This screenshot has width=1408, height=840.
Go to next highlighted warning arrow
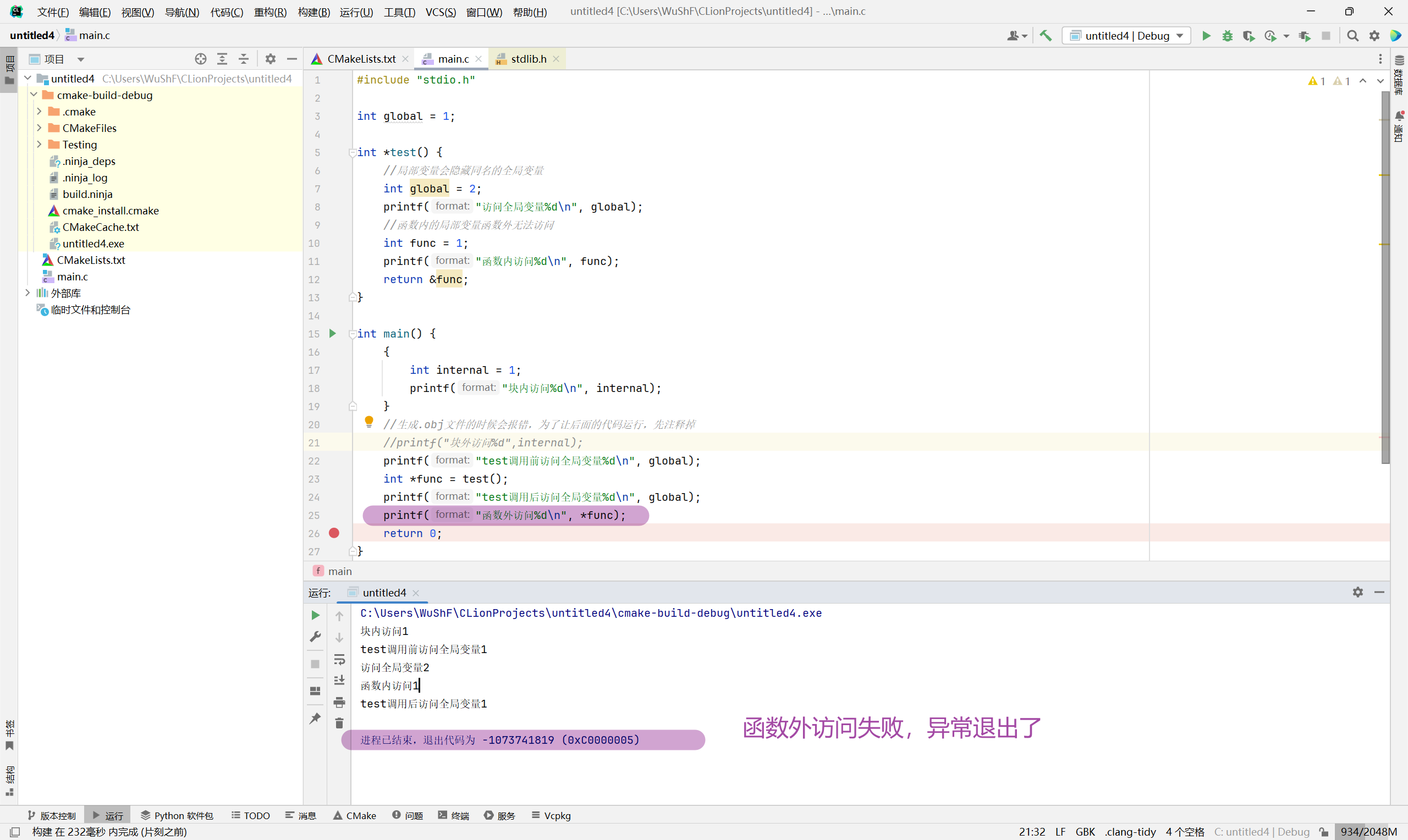(1380, 81)
